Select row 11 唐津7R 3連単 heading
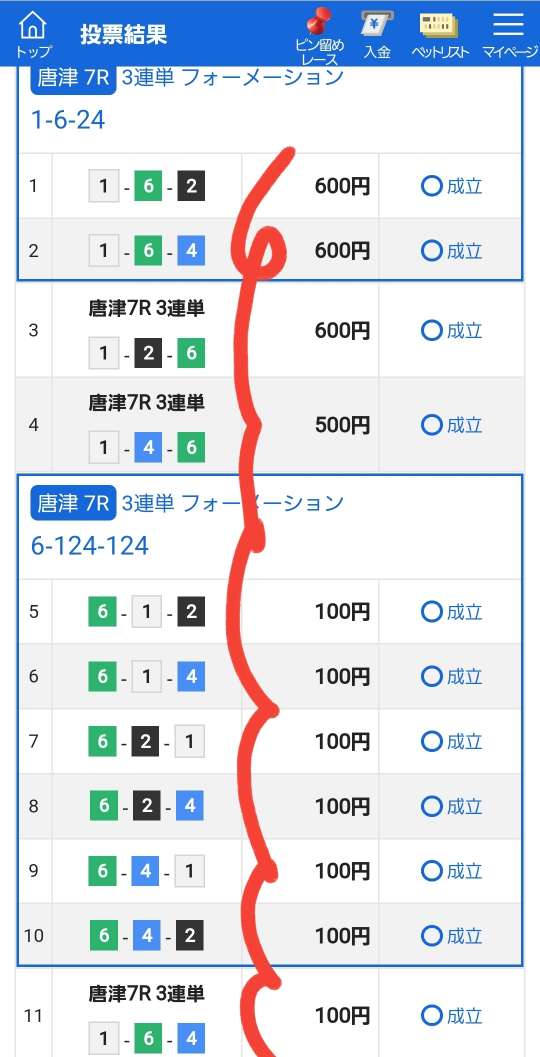The image size is (540, 1057). [147, 994]
